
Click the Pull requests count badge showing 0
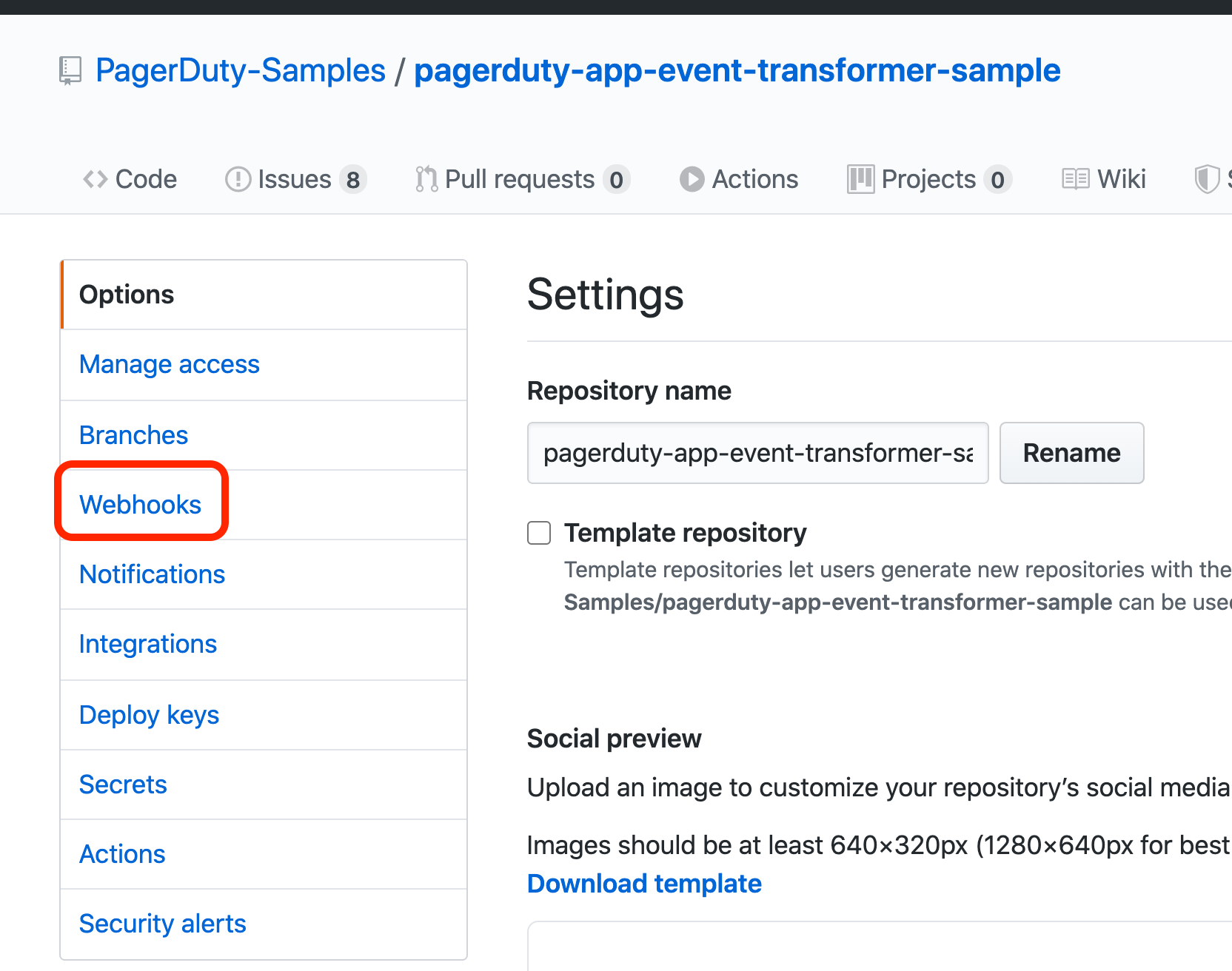(x=616, y=180)
